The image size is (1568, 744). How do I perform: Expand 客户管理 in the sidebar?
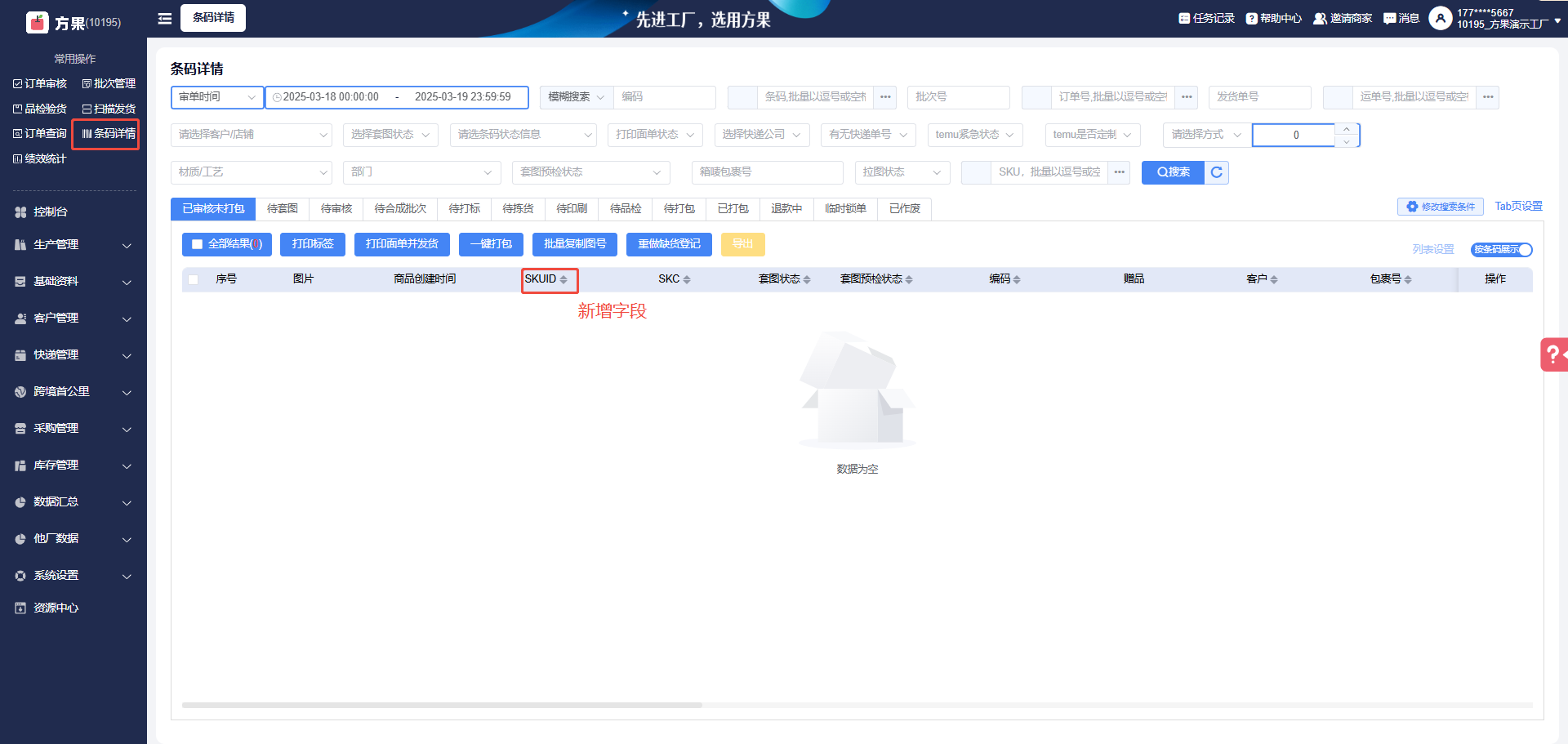(x=73, y=318)
